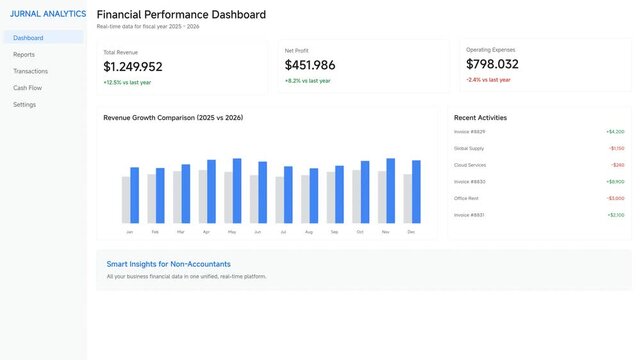Click the blue bar for Aug
641x360 pixels.
[314, 196]
